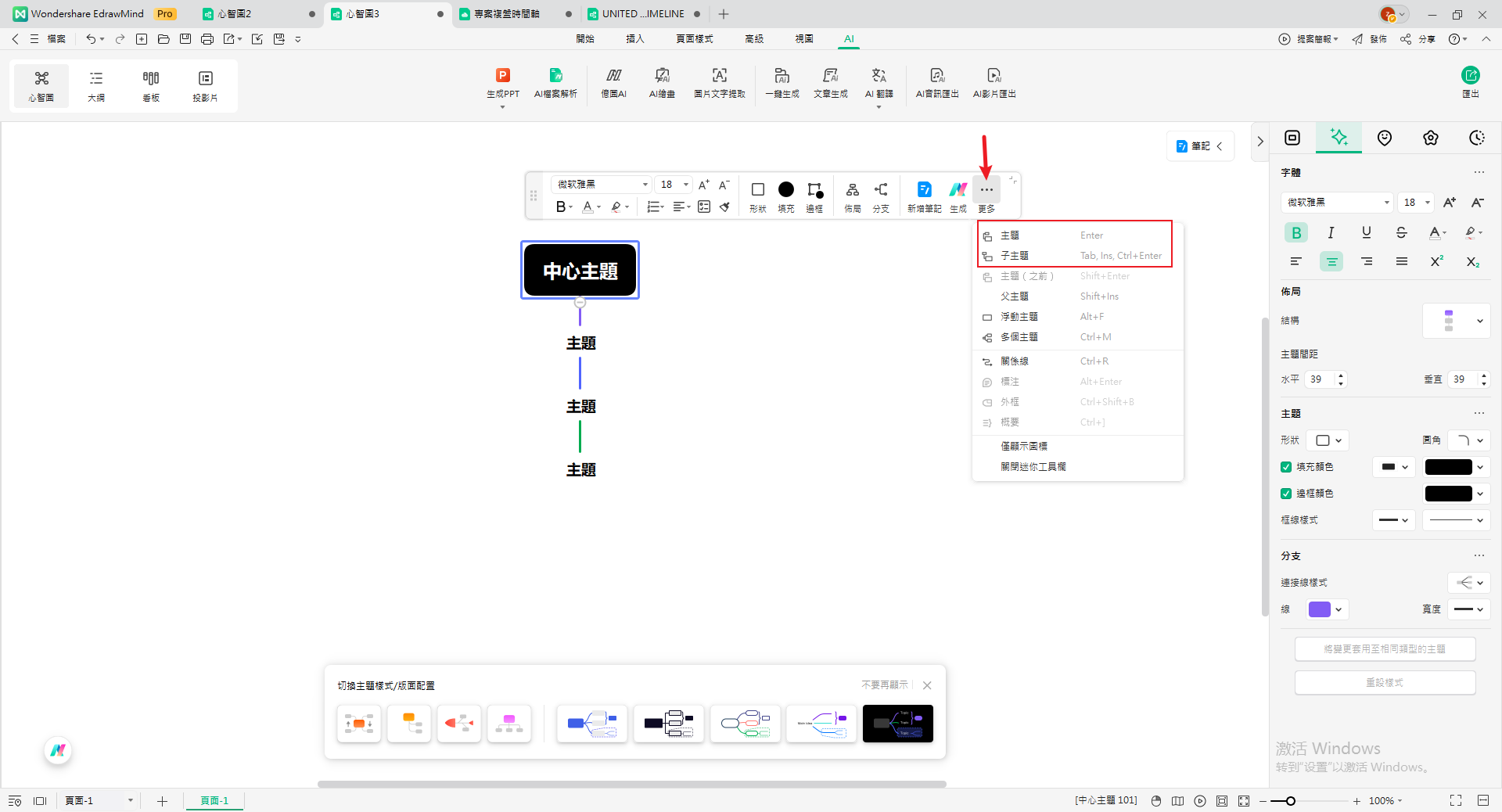Viewport: 1502px width, 812px height.
Task: Click the 圖片文字提取 icon
Action: 719,76
